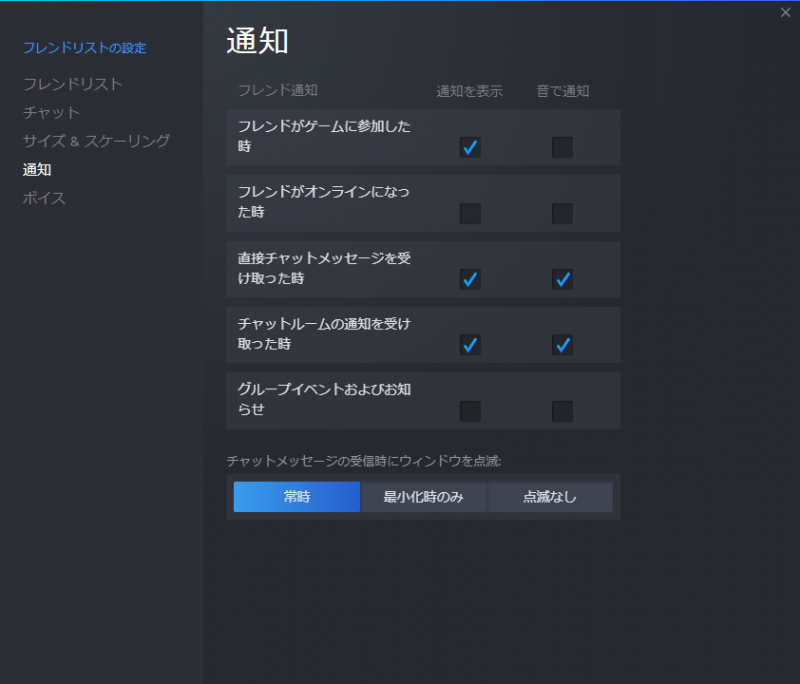Enable 通知を表示 for グループイベントおよびお知らせ
The width and height of the screenshot is (800, 684).
[470, 412]
